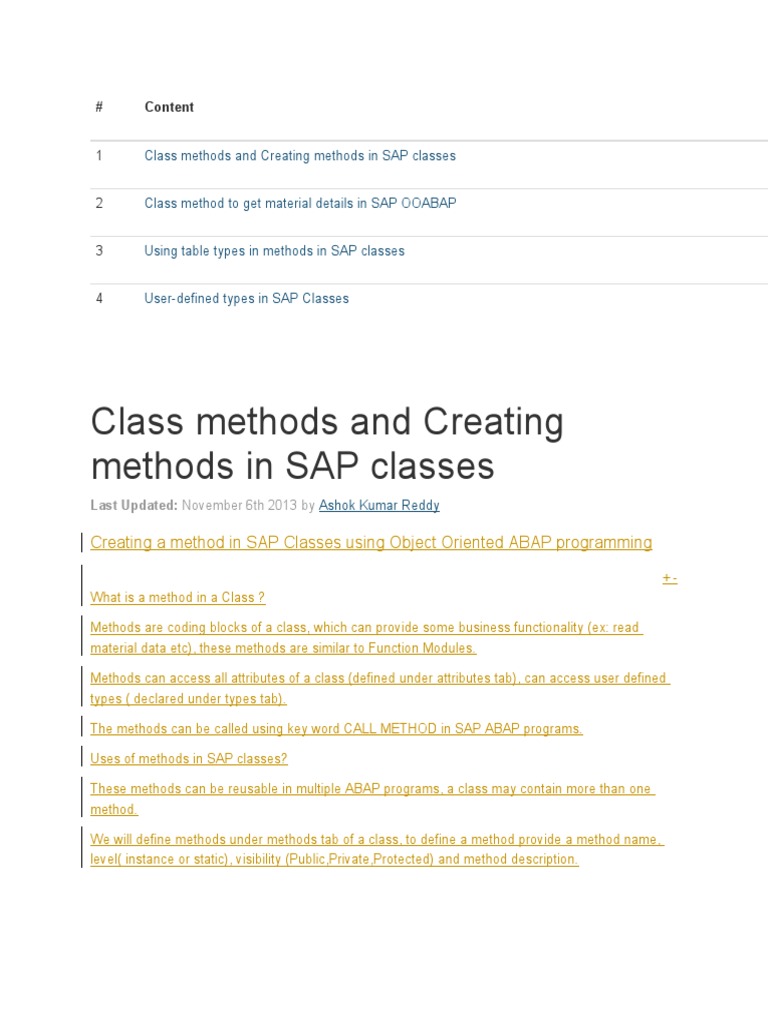The image size is (768, 1024).
Task: Click the '#' column header
Action: point(99,107)
